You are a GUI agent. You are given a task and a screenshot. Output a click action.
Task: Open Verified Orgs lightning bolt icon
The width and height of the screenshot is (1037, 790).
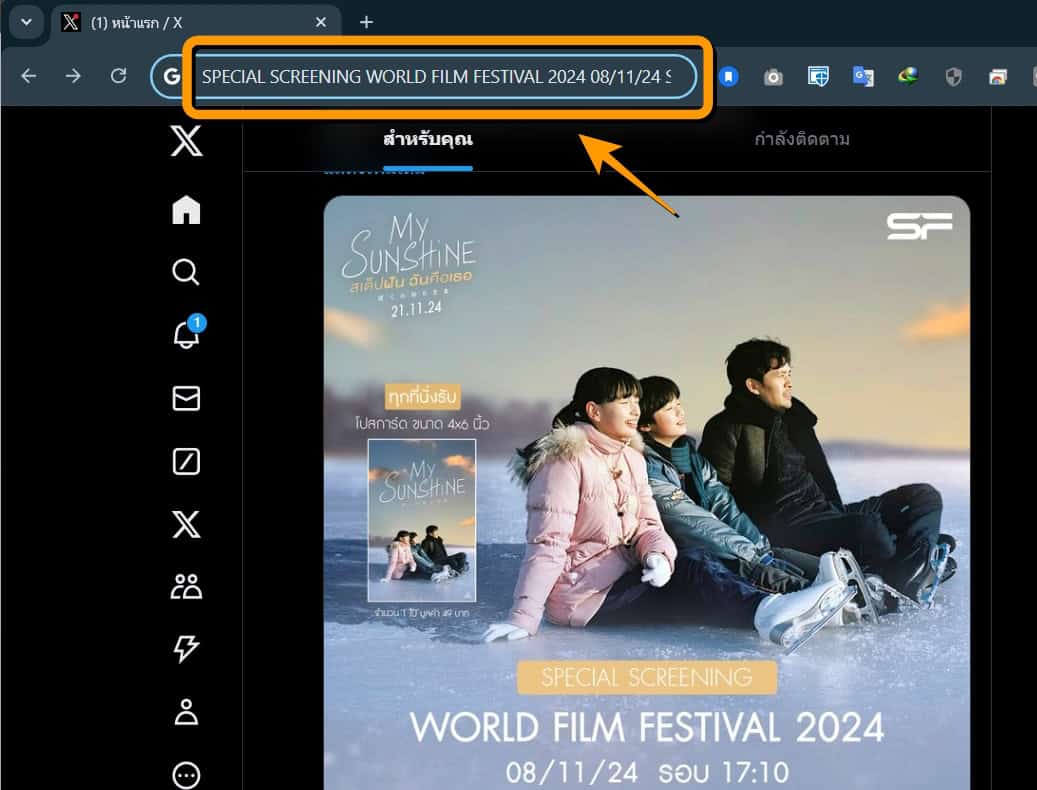click(186, 649)
